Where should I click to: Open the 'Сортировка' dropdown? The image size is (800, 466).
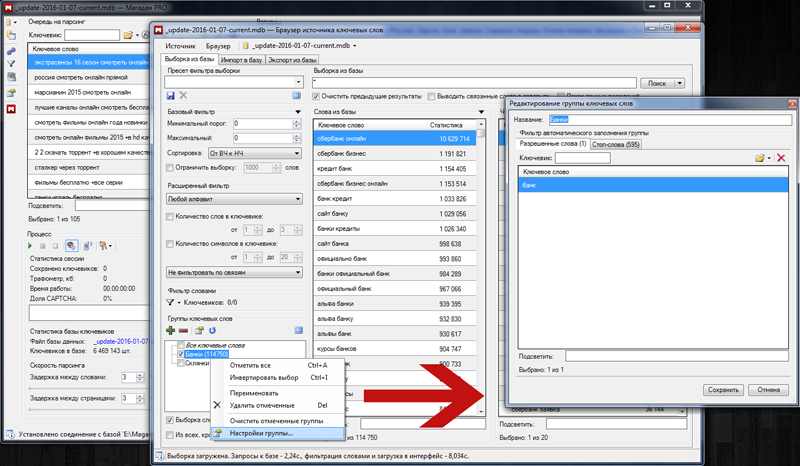click(x=253, y=154)
